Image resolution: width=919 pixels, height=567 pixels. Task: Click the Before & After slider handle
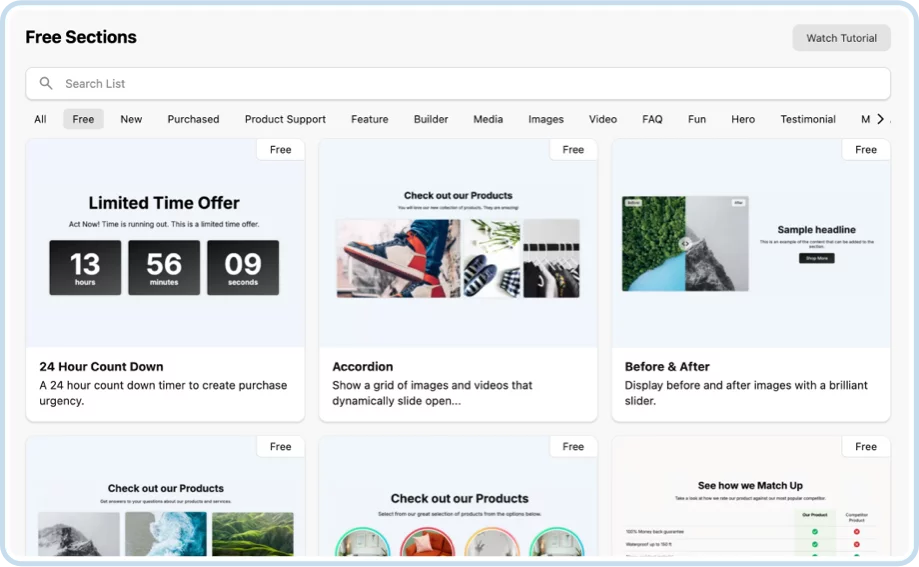685,243
